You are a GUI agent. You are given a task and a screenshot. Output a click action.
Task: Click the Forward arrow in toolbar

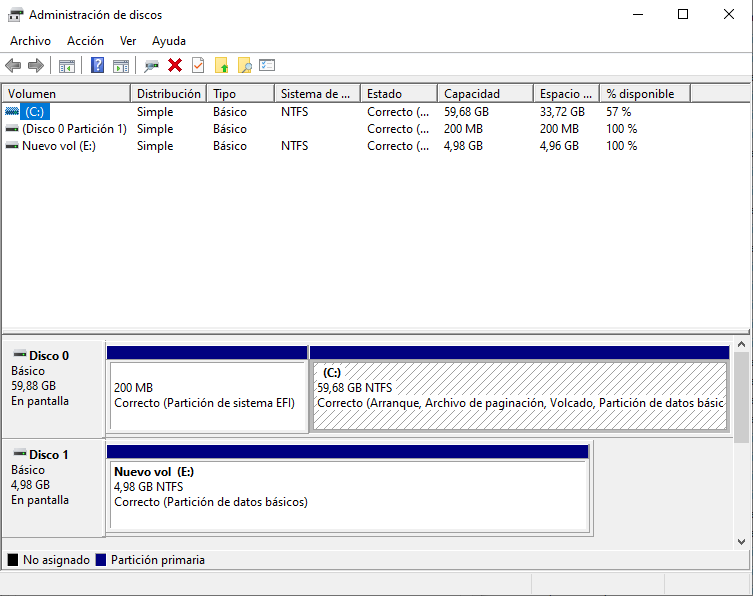pyautogui.click(x=36, y=66)
